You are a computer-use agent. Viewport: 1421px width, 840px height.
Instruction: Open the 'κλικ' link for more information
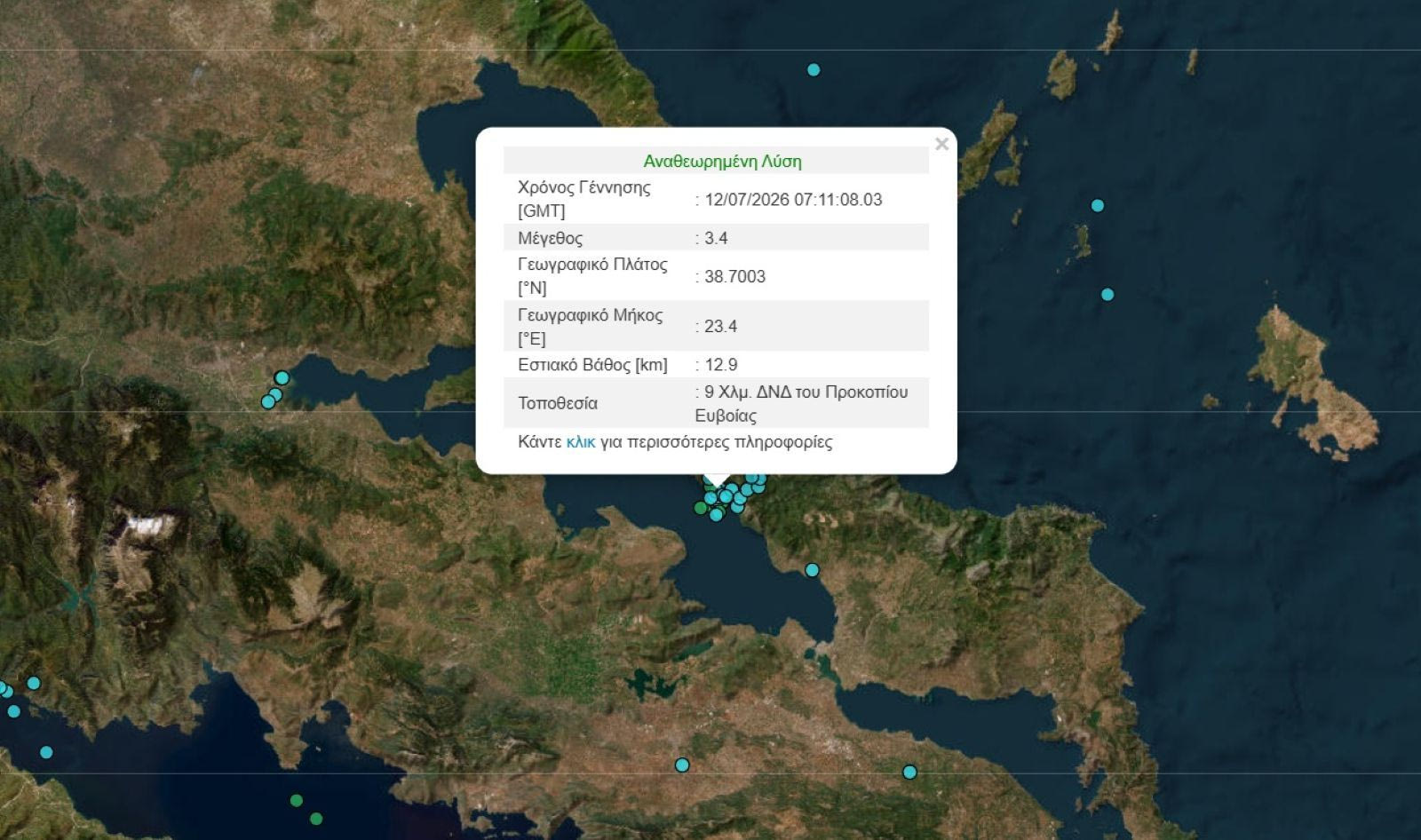click(x=581, y=442)
